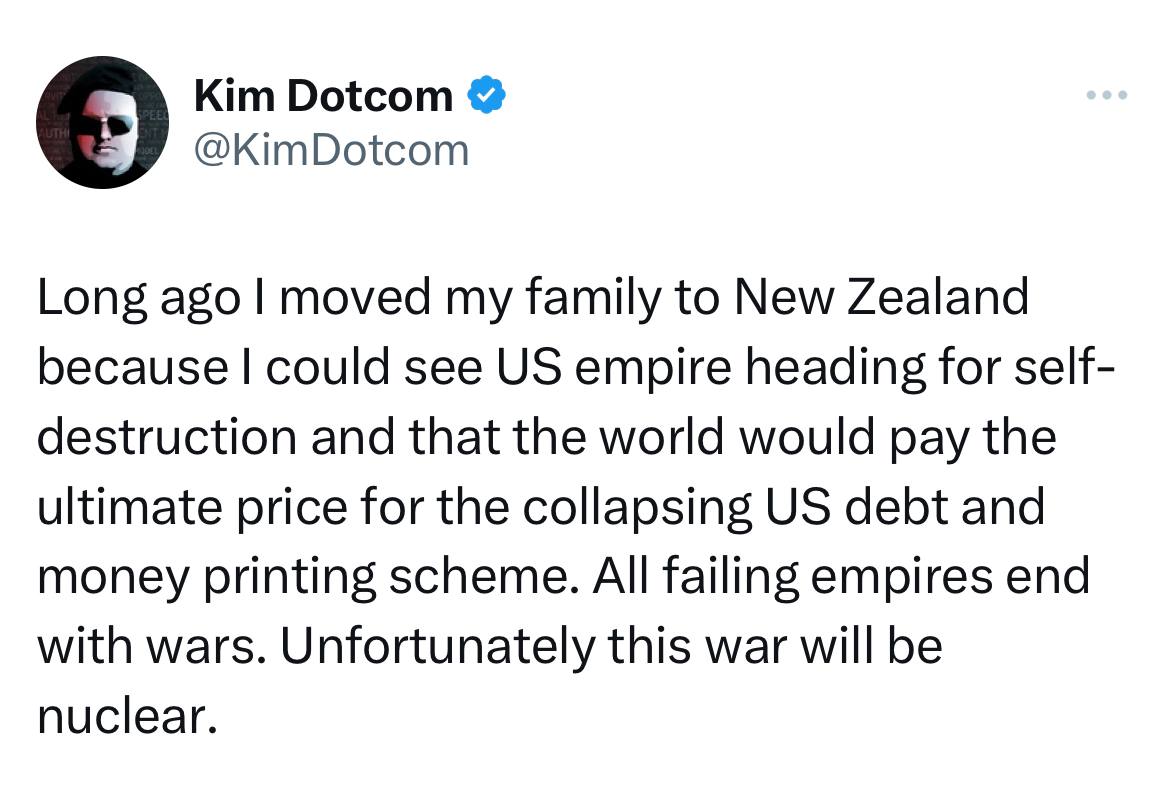Click the blue verified checkmark badge
This screenshot has height=811, width=1170.
coord(487,95)
